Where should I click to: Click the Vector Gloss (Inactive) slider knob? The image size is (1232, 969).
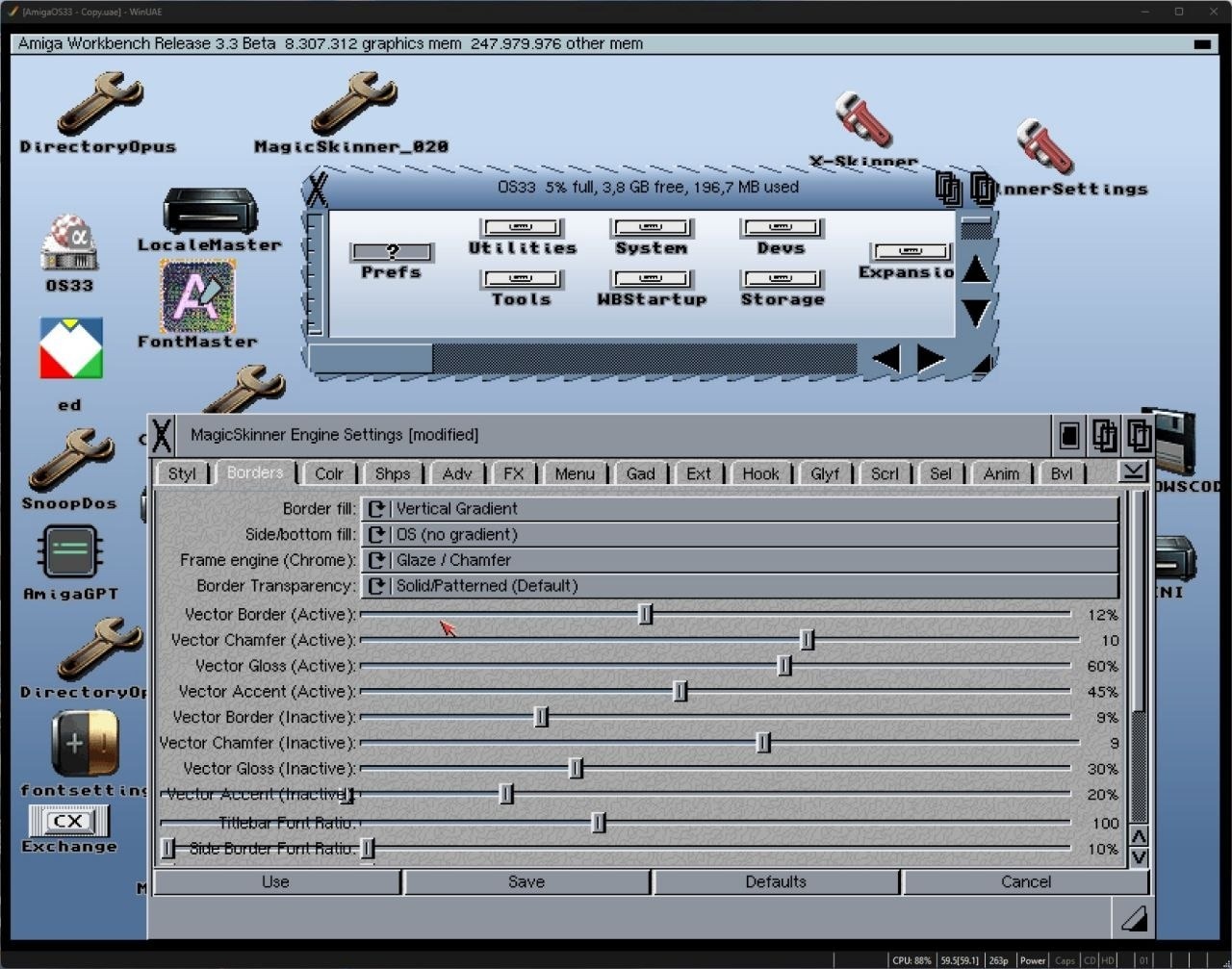(x=576, y=768)
